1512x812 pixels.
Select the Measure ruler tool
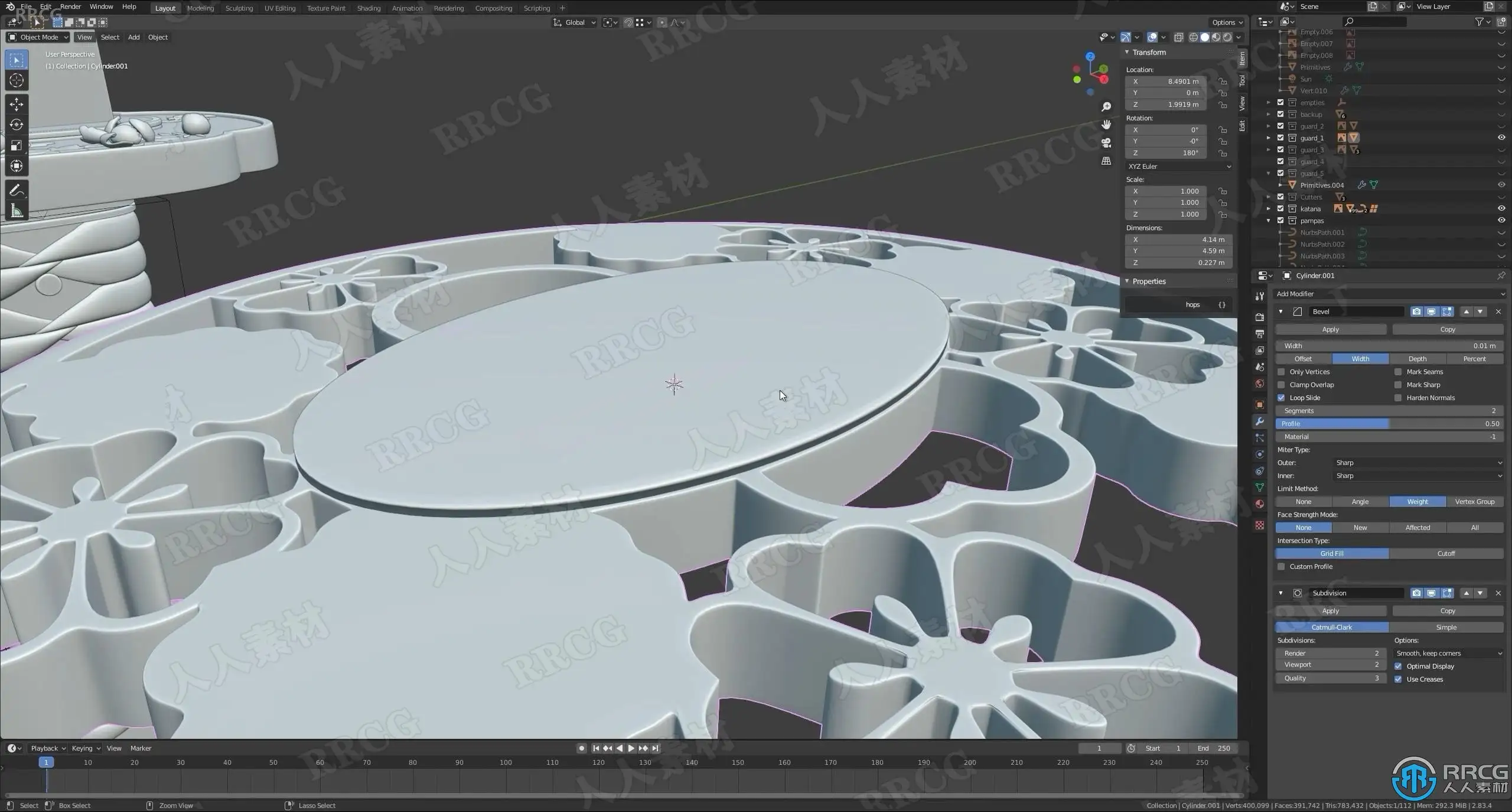click(17, 211)
